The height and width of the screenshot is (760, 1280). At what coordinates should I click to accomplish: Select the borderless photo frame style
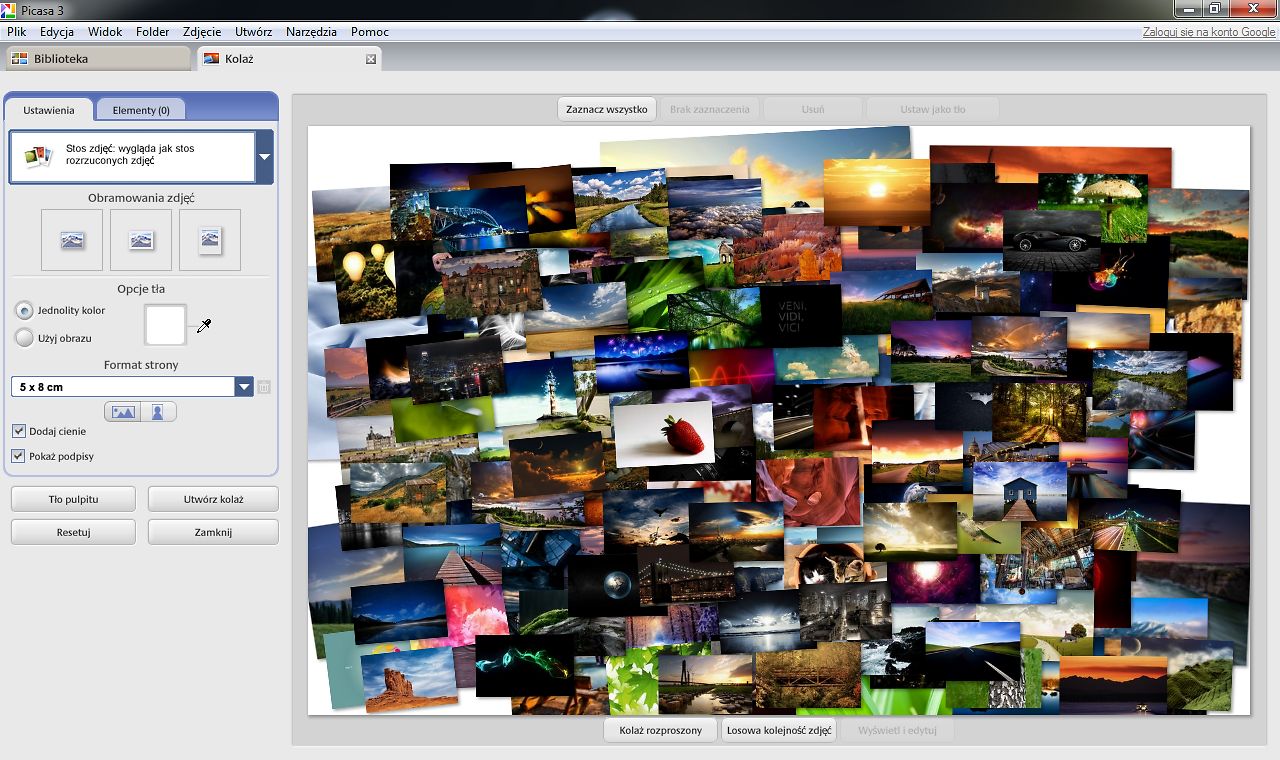tap(72, 240)
